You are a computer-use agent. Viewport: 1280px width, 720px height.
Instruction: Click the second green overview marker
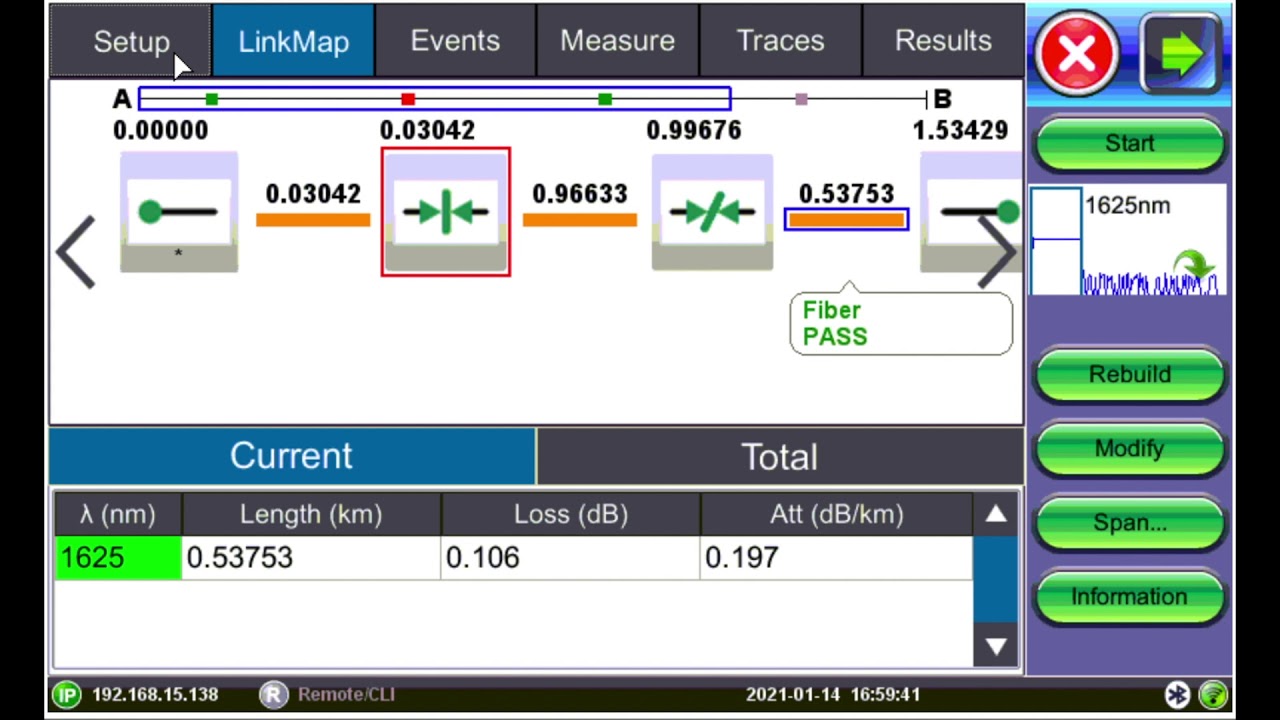click(604, 99)
